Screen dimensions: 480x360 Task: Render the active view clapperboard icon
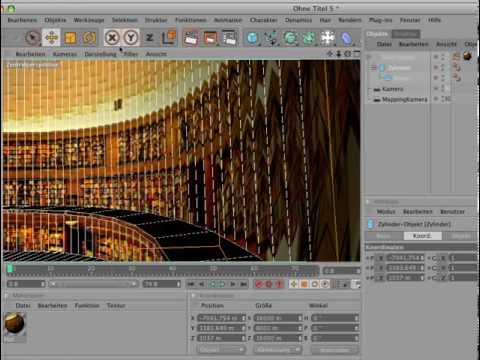(191, 38)
